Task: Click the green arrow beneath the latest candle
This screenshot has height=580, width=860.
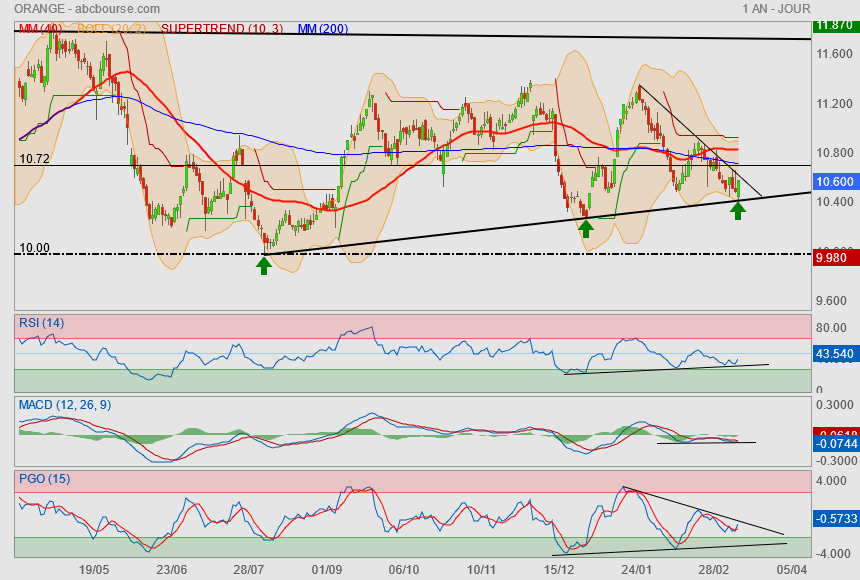Action: tap(738, 211)
